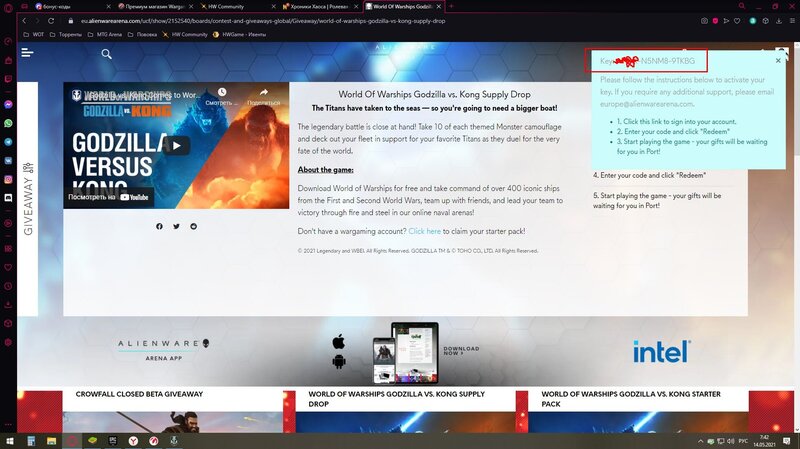Open Twitch panel in the Opera sidebar
This screenshot has width=800, height=449.
coord(8,79)
